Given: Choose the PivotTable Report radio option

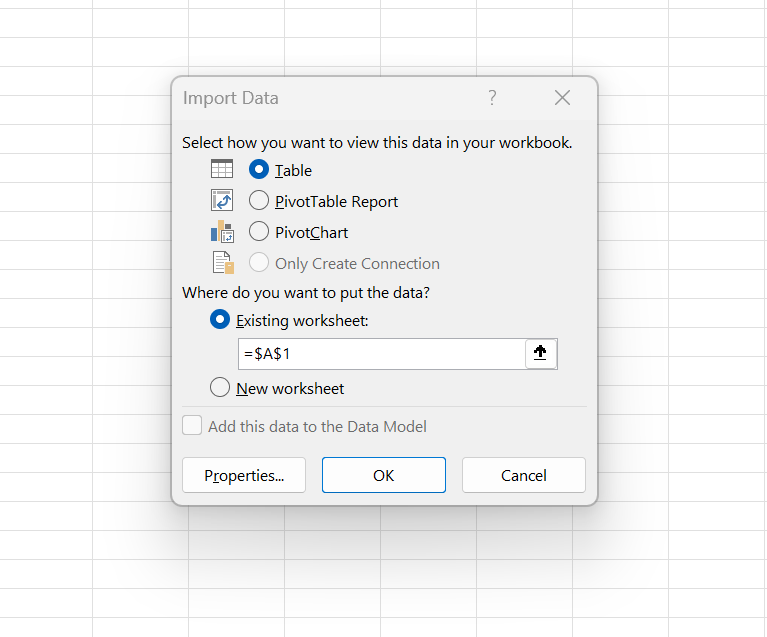Looking at the screenshot, I should click(259, 201).
